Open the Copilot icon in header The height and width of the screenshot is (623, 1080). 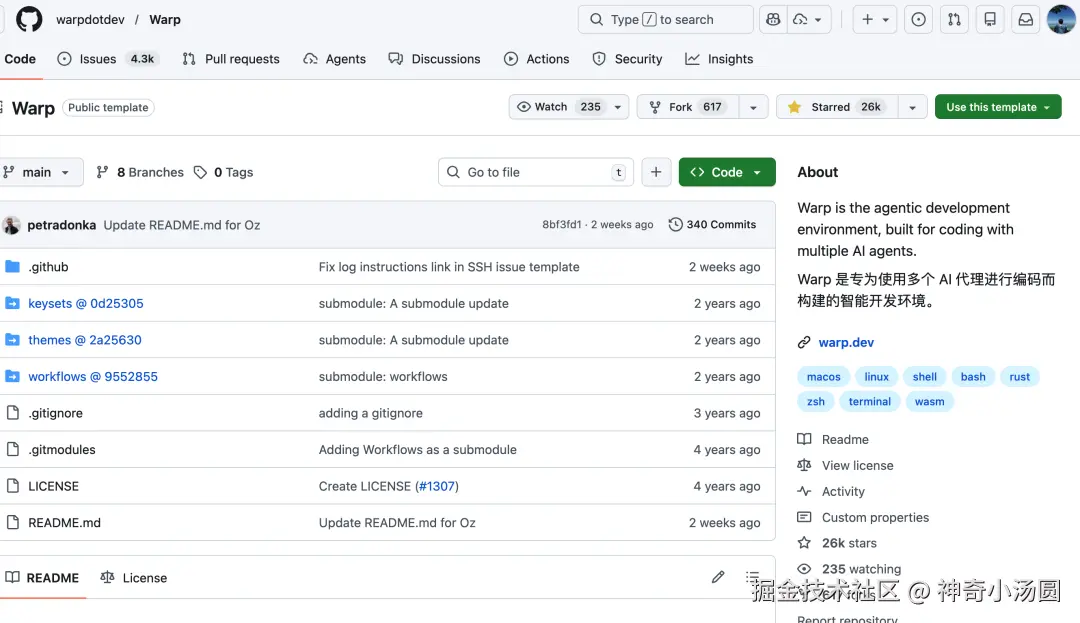(772, 19)
